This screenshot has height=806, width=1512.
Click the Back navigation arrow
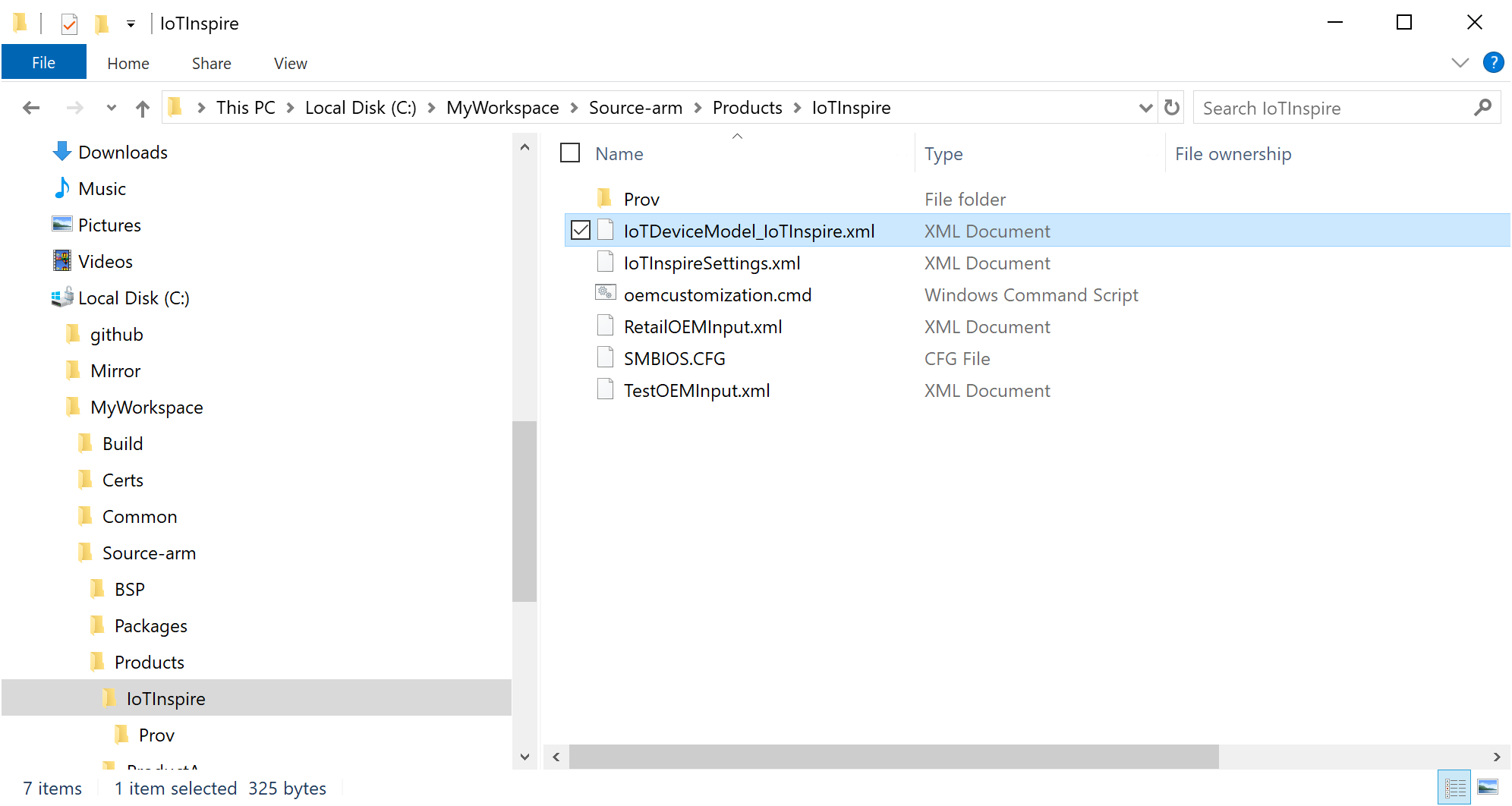point(31,107)
